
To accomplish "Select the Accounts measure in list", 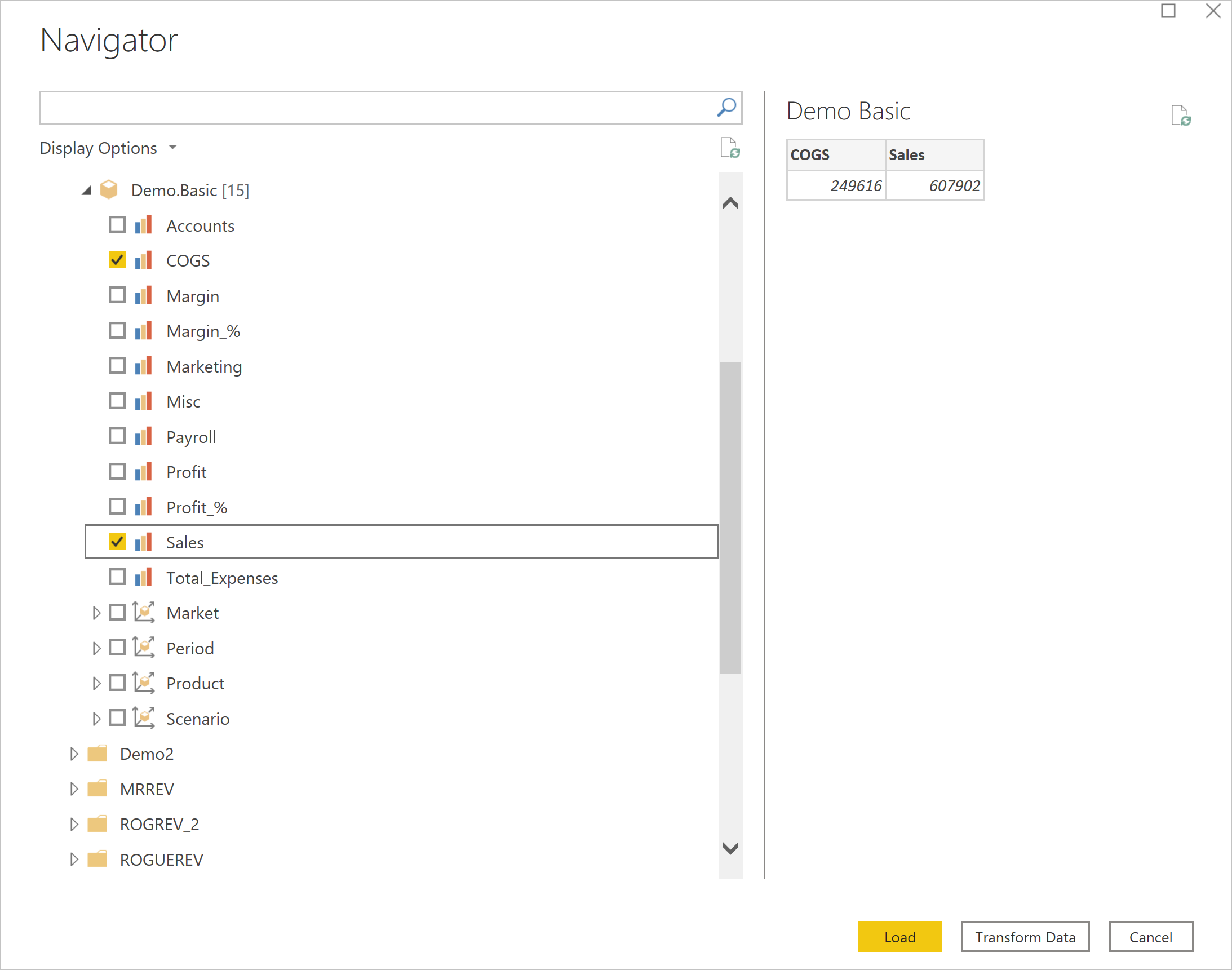I will 118,225.
